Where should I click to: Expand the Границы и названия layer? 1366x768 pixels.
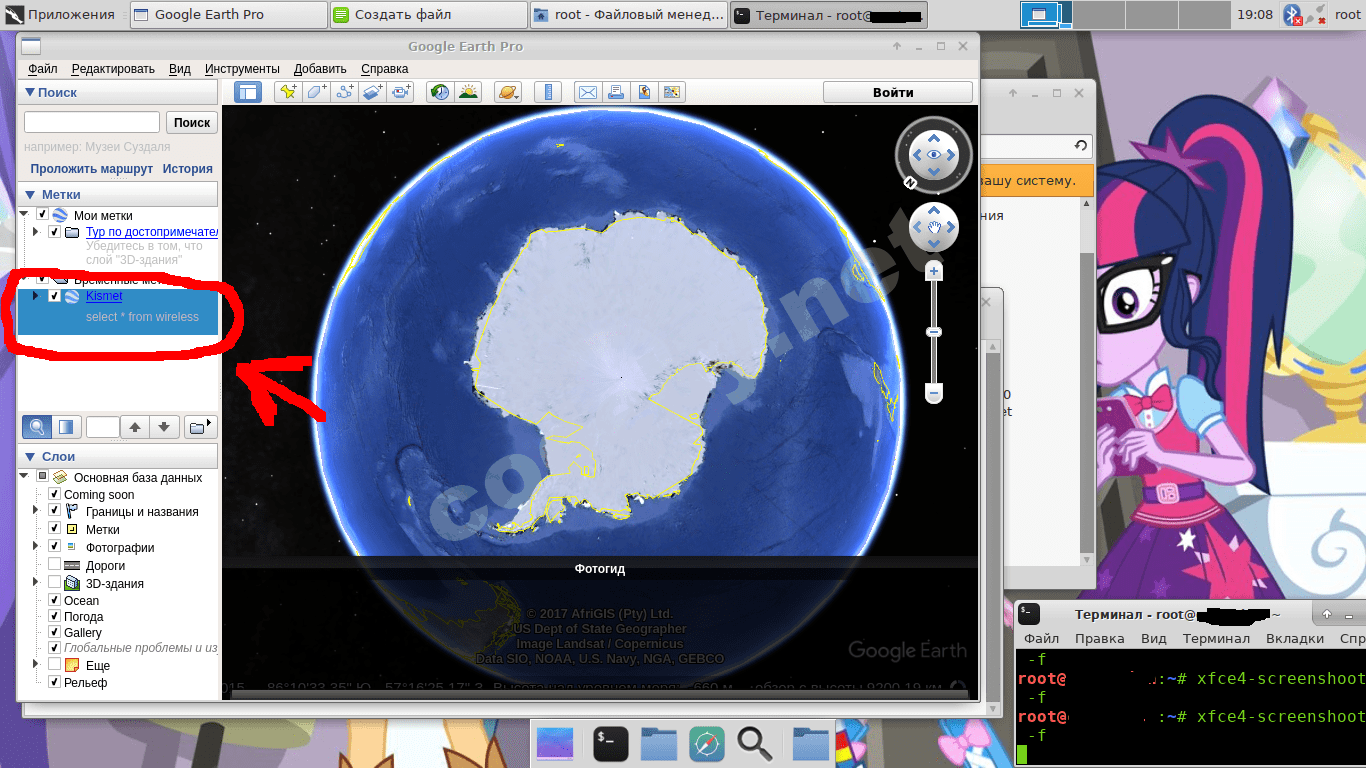click(x=37, y=511)
